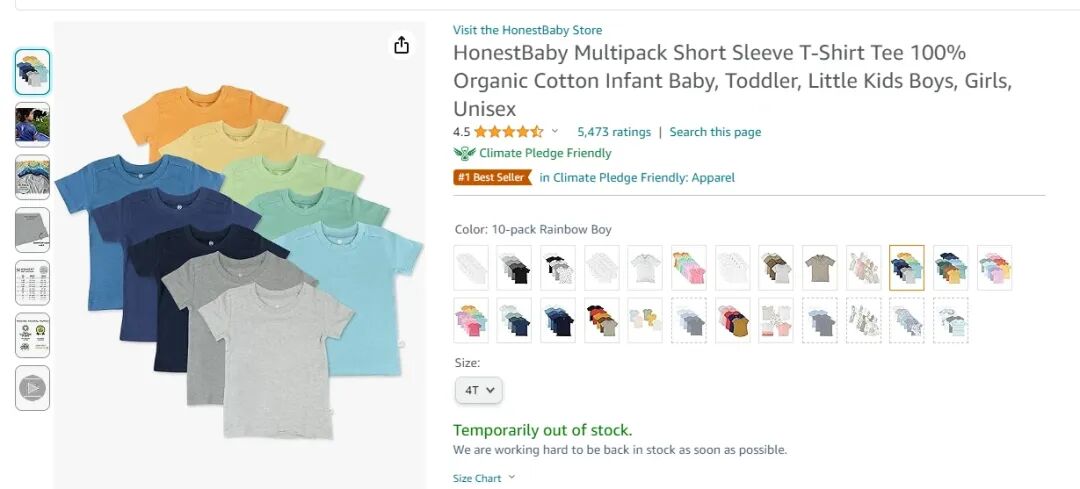
Task: Select the gray shirt detail thumbnail
Action: pos(32,230)
